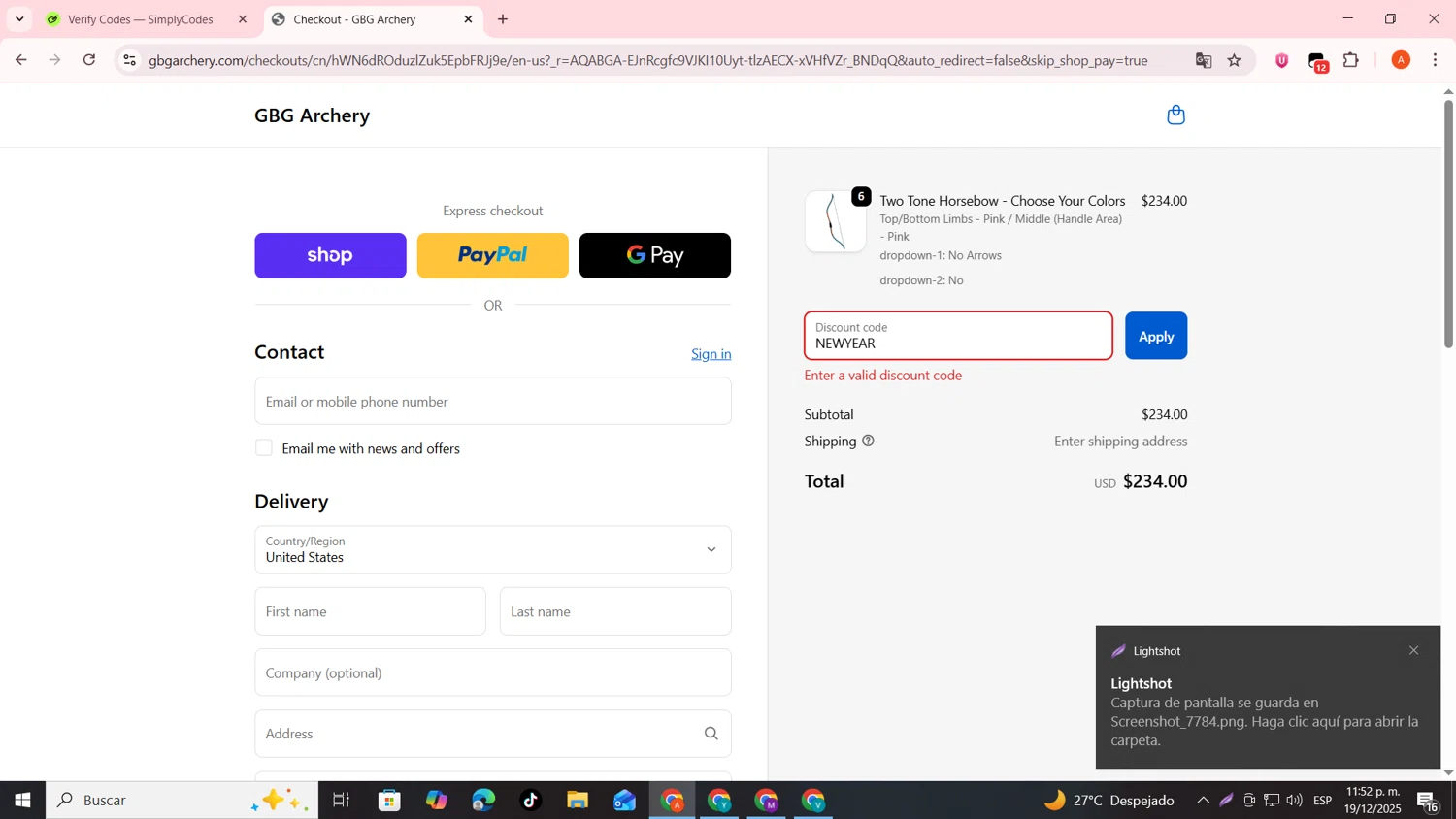Close the Verify Codes SimplyCodes tab

tap(243, 19)
